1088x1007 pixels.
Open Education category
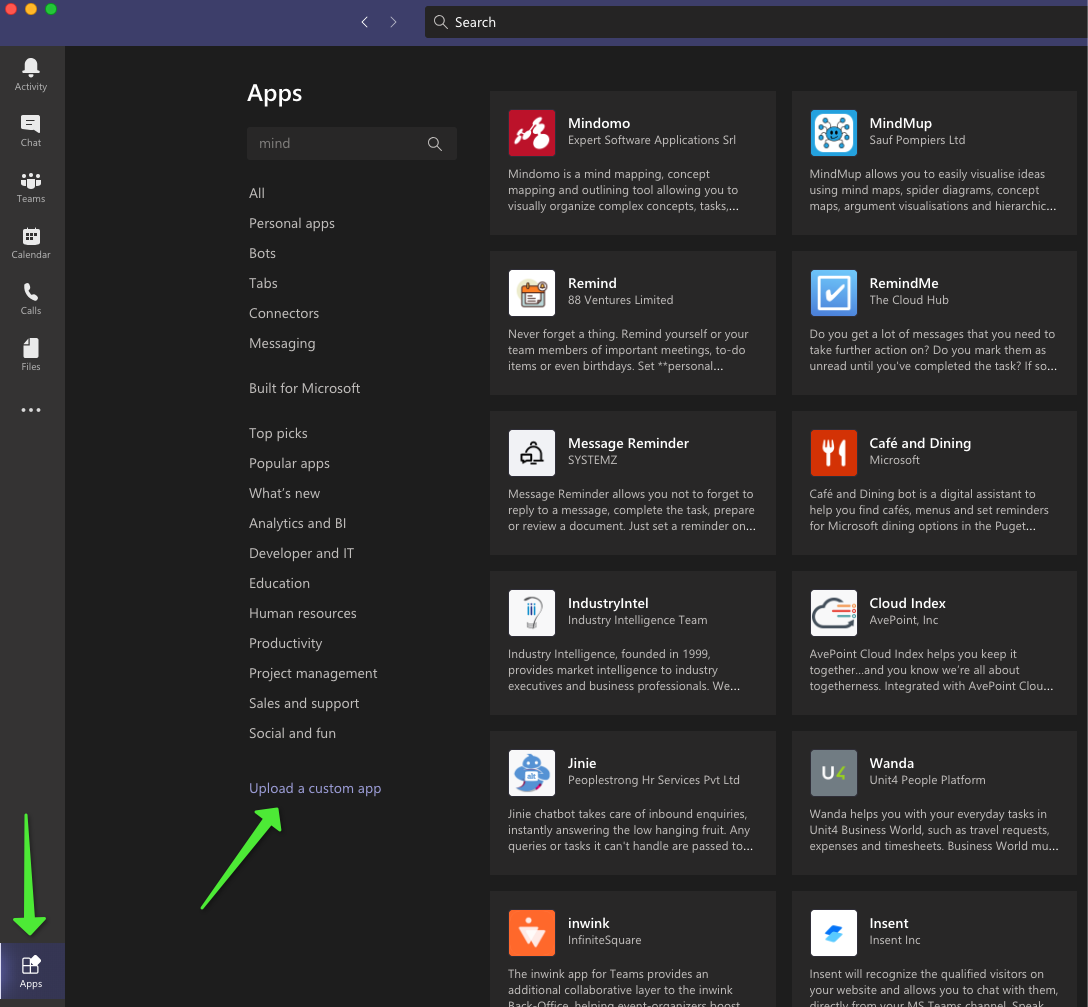coord(279,583)
